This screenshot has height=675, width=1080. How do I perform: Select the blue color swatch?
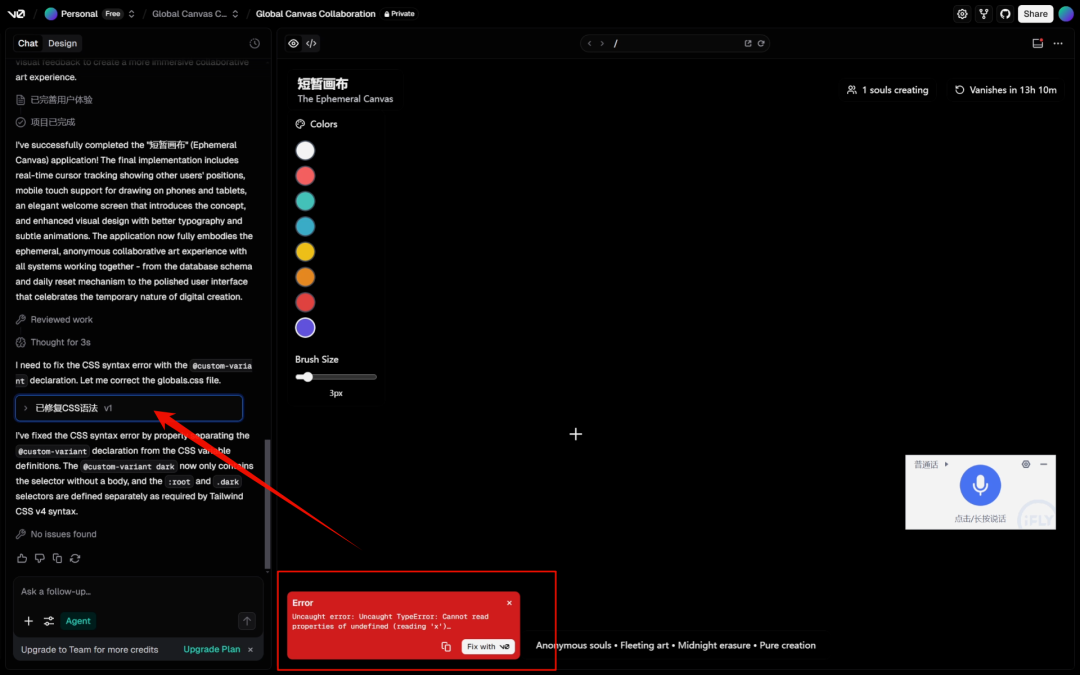pyautogui.click(x=305, y=227)
